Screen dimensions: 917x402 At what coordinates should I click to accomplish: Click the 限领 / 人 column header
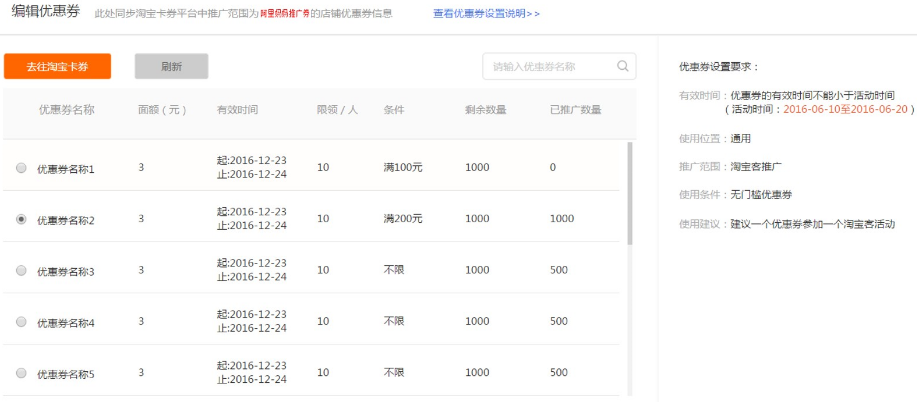[x=337, y=109]
